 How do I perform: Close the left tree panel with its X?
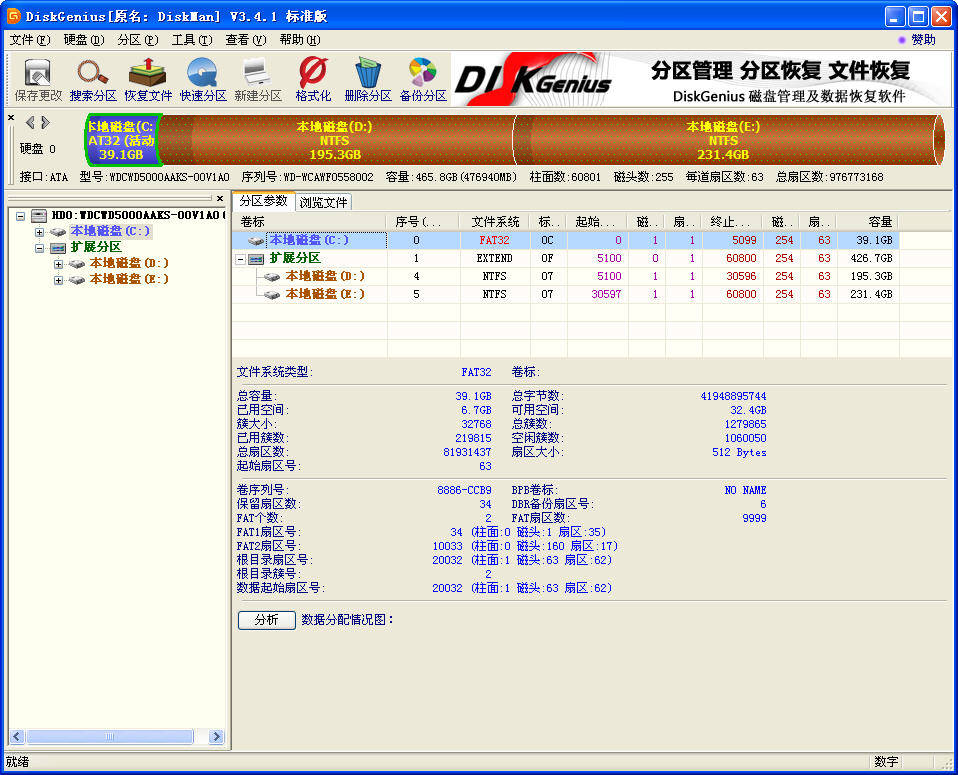point(221,199)
